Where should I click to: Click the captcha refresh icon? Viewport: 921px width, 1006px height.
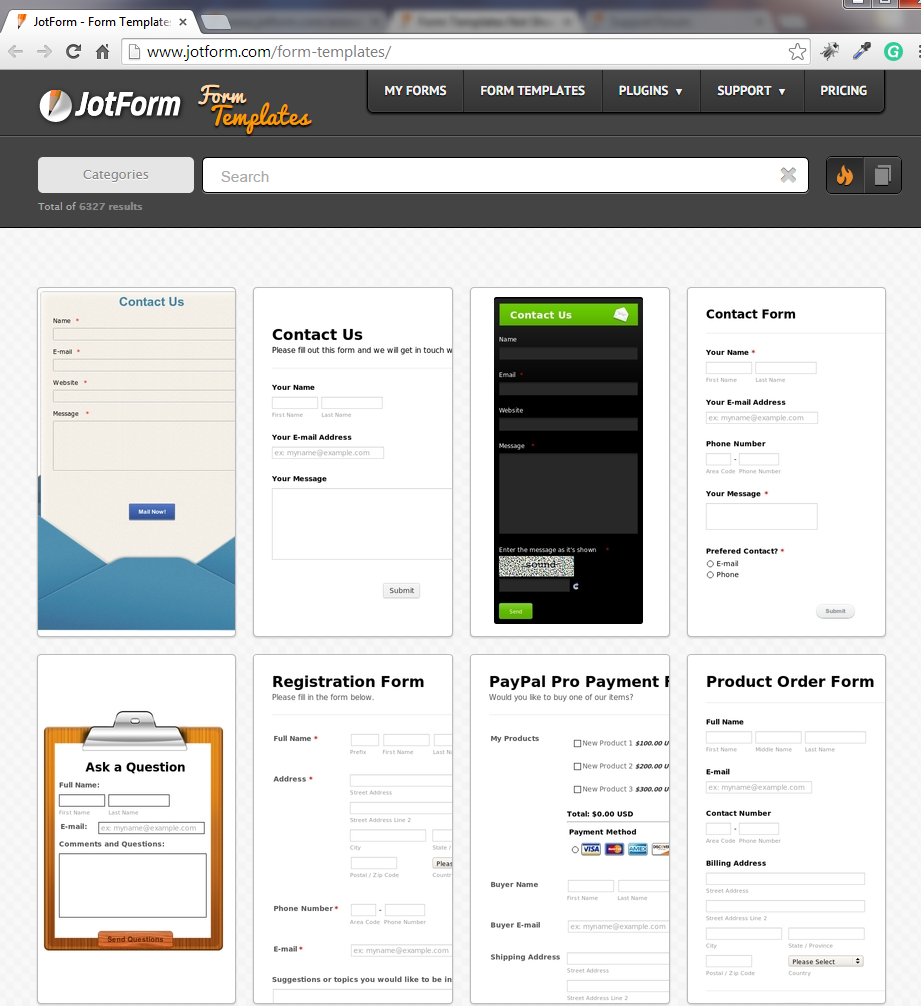coord(576,586)
